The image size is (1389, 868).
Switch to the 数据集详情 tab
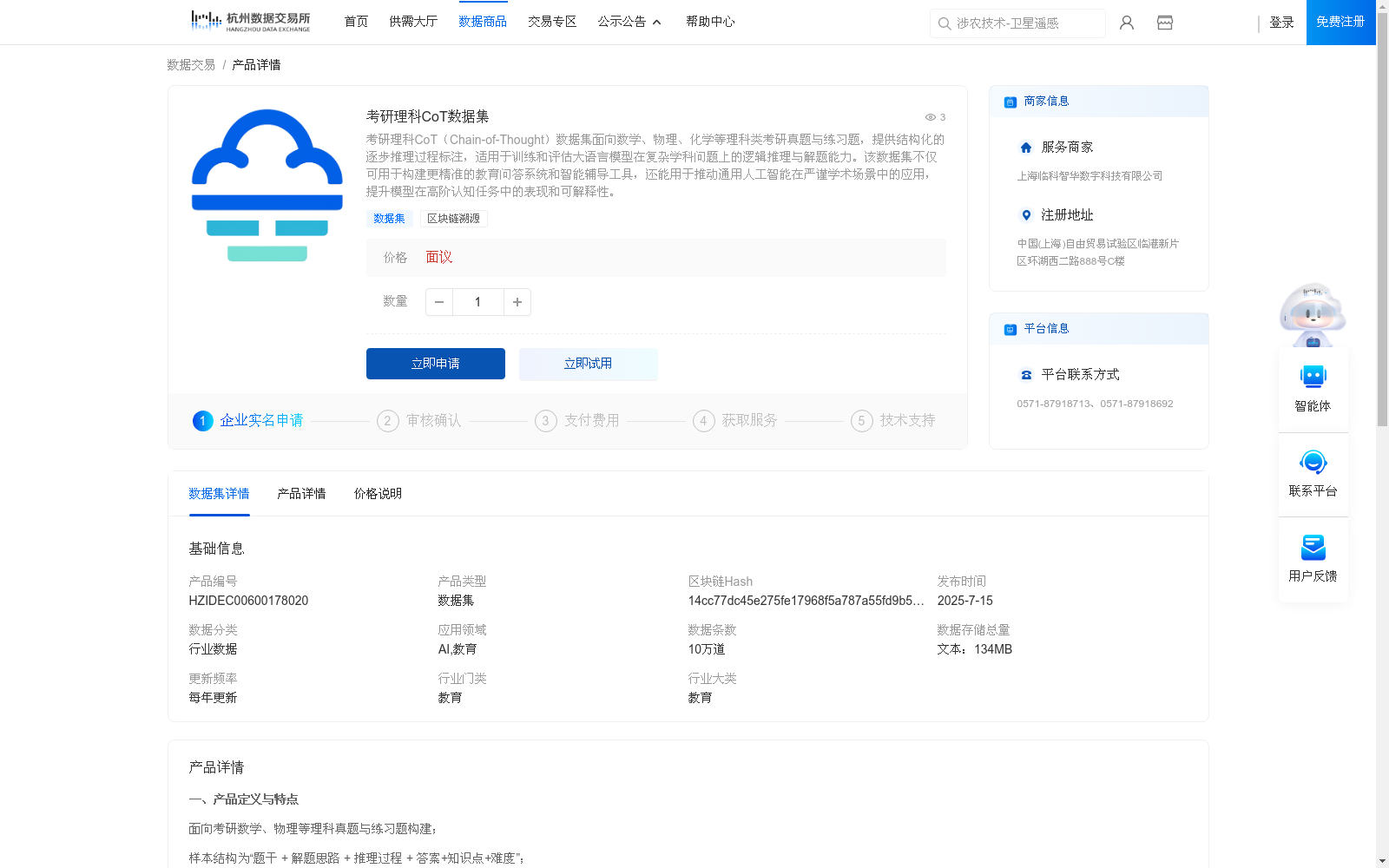click(219, 494)
